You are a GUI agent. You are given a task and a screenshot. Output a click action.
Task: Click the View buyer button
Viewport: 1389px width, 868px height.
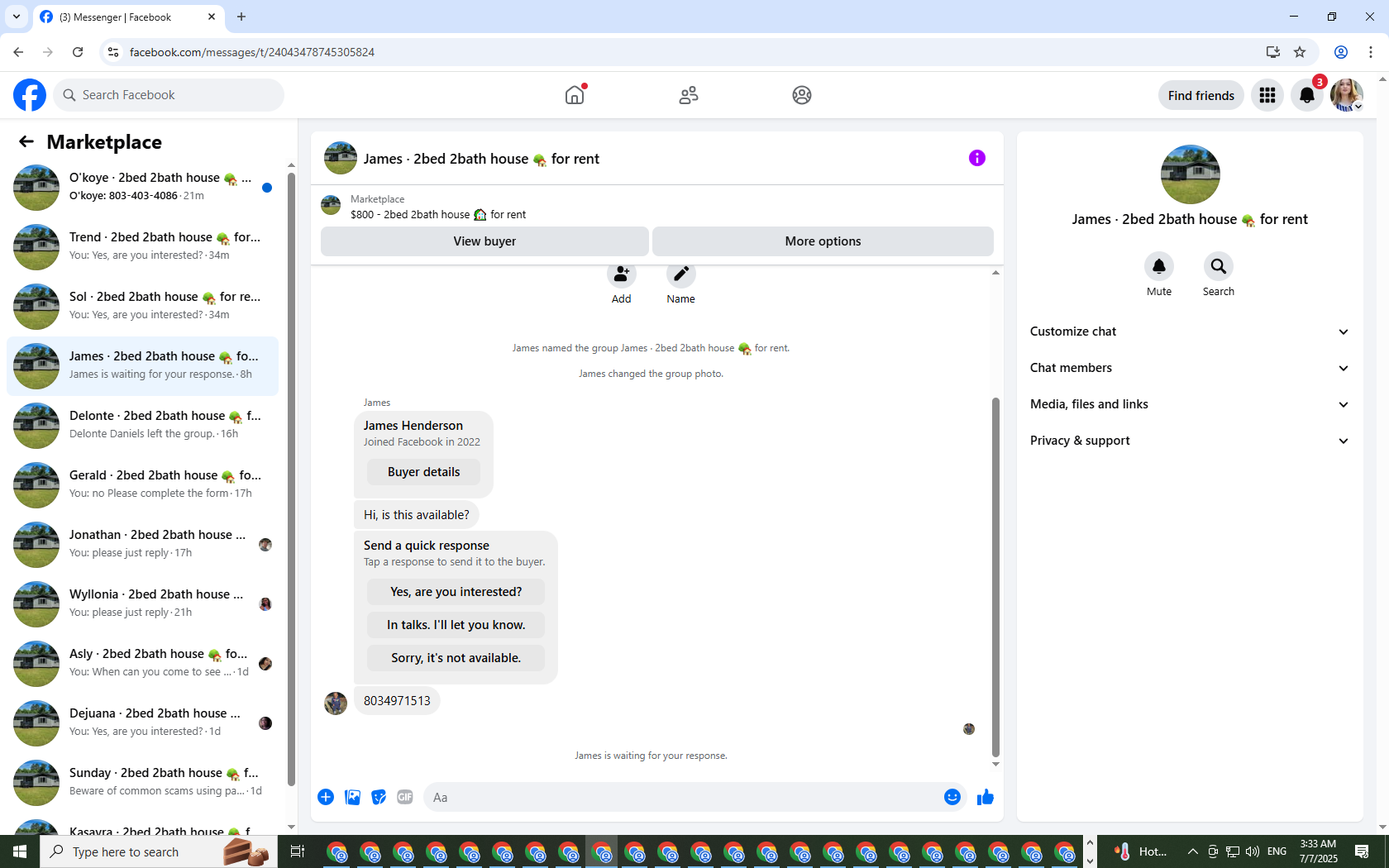coord(484,241)
